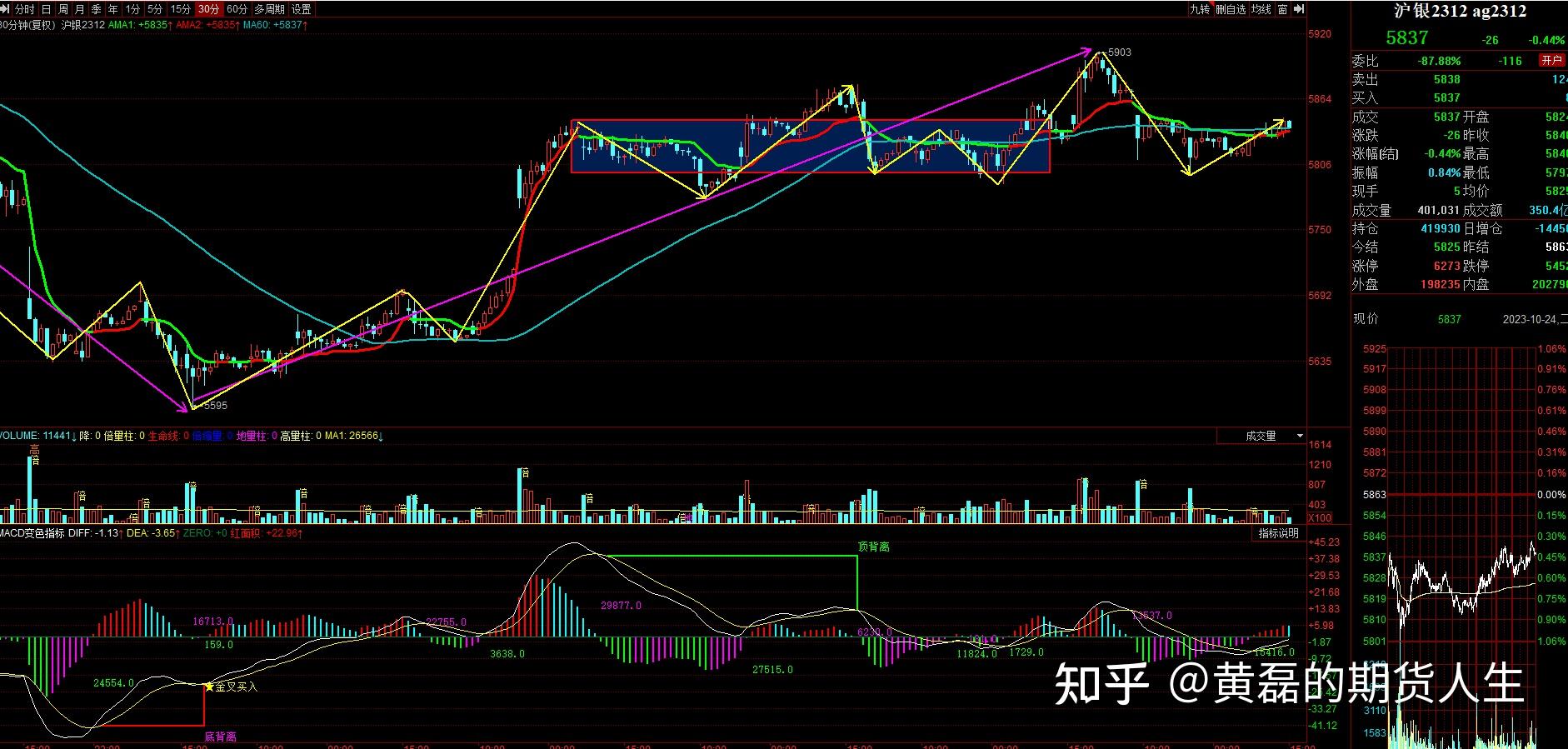Click the X100 volume scale label
This screenshot has width=1568, height=749.
pyautogui.click(x=1320, y=518)
